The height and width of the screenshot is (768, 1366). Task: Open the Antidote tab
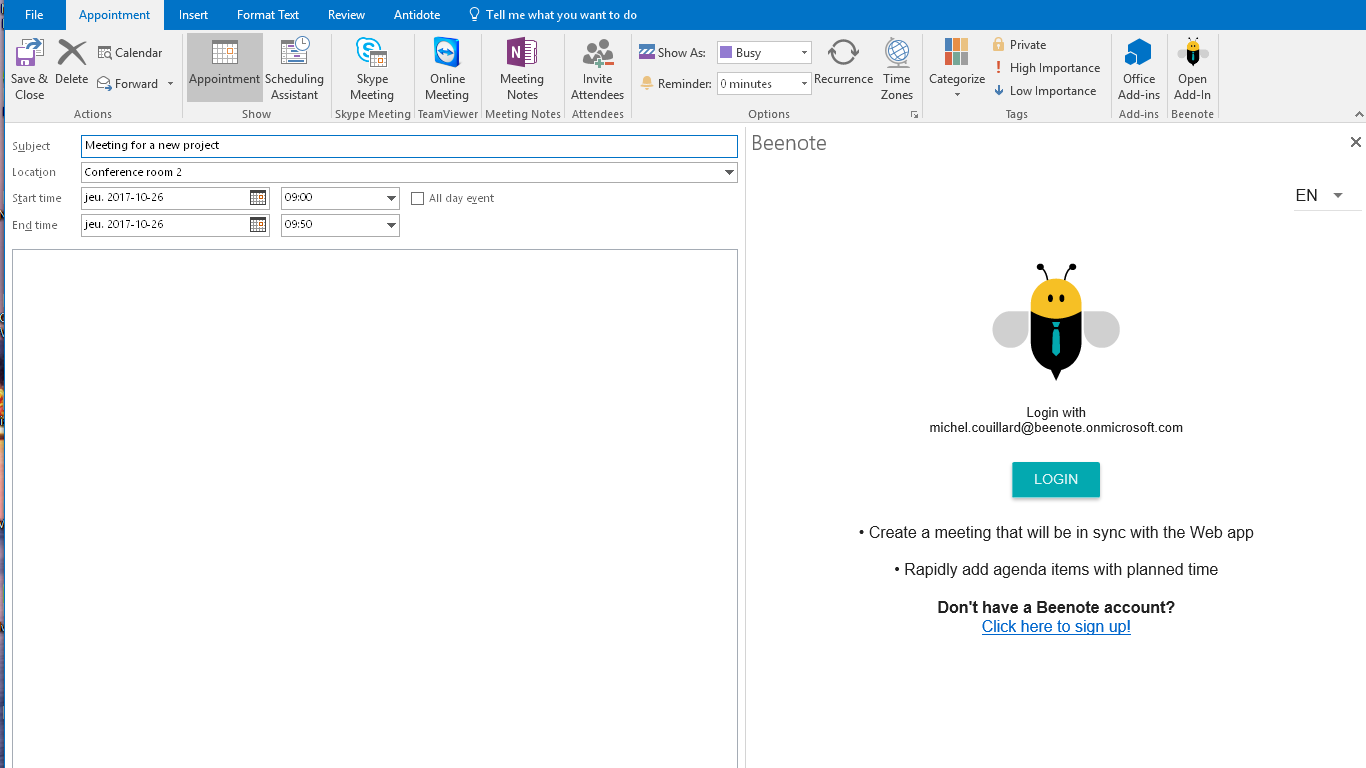[417, 15]
